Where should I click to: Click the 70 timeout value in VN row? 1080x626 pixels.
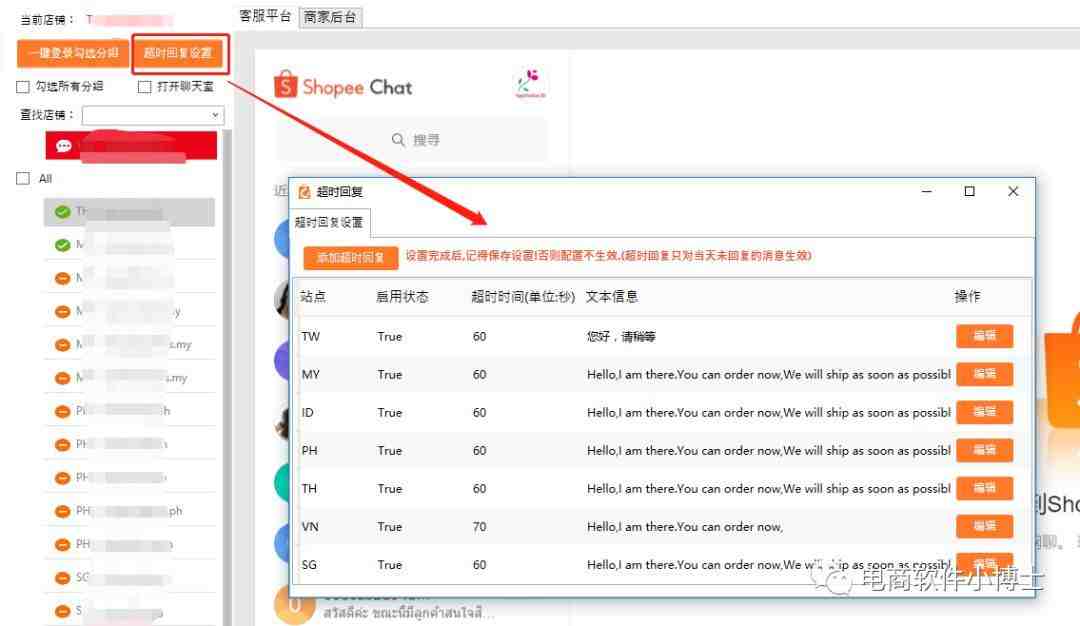coord(479,527)
